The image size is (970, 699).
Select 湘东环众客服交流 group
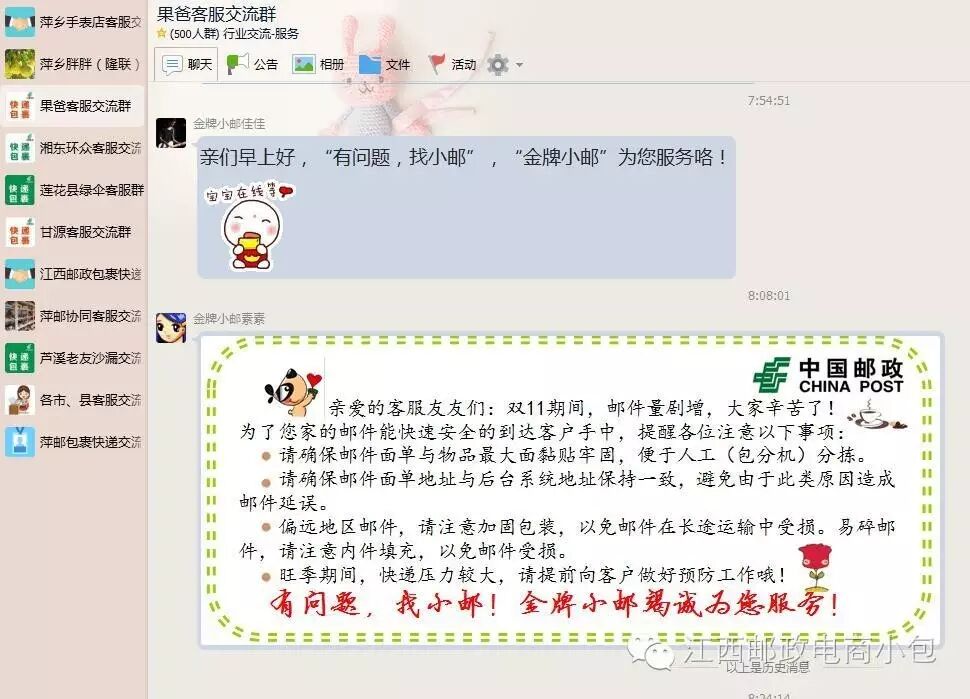coord(73,148)
